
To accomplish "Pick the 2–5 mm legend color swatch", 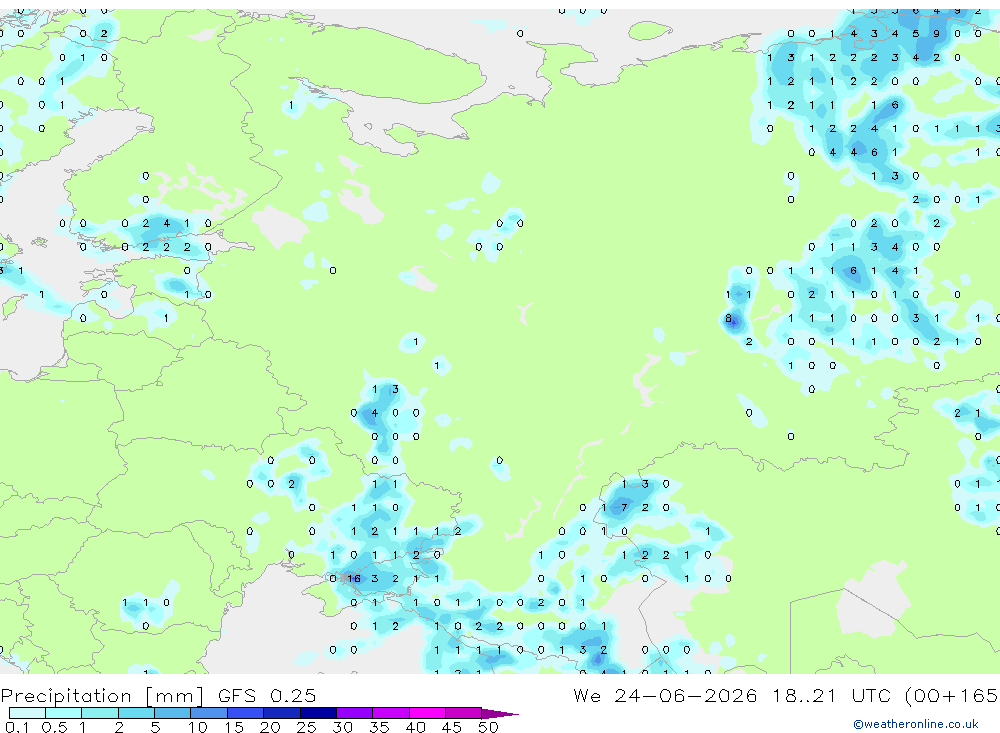I will point(136,713).
